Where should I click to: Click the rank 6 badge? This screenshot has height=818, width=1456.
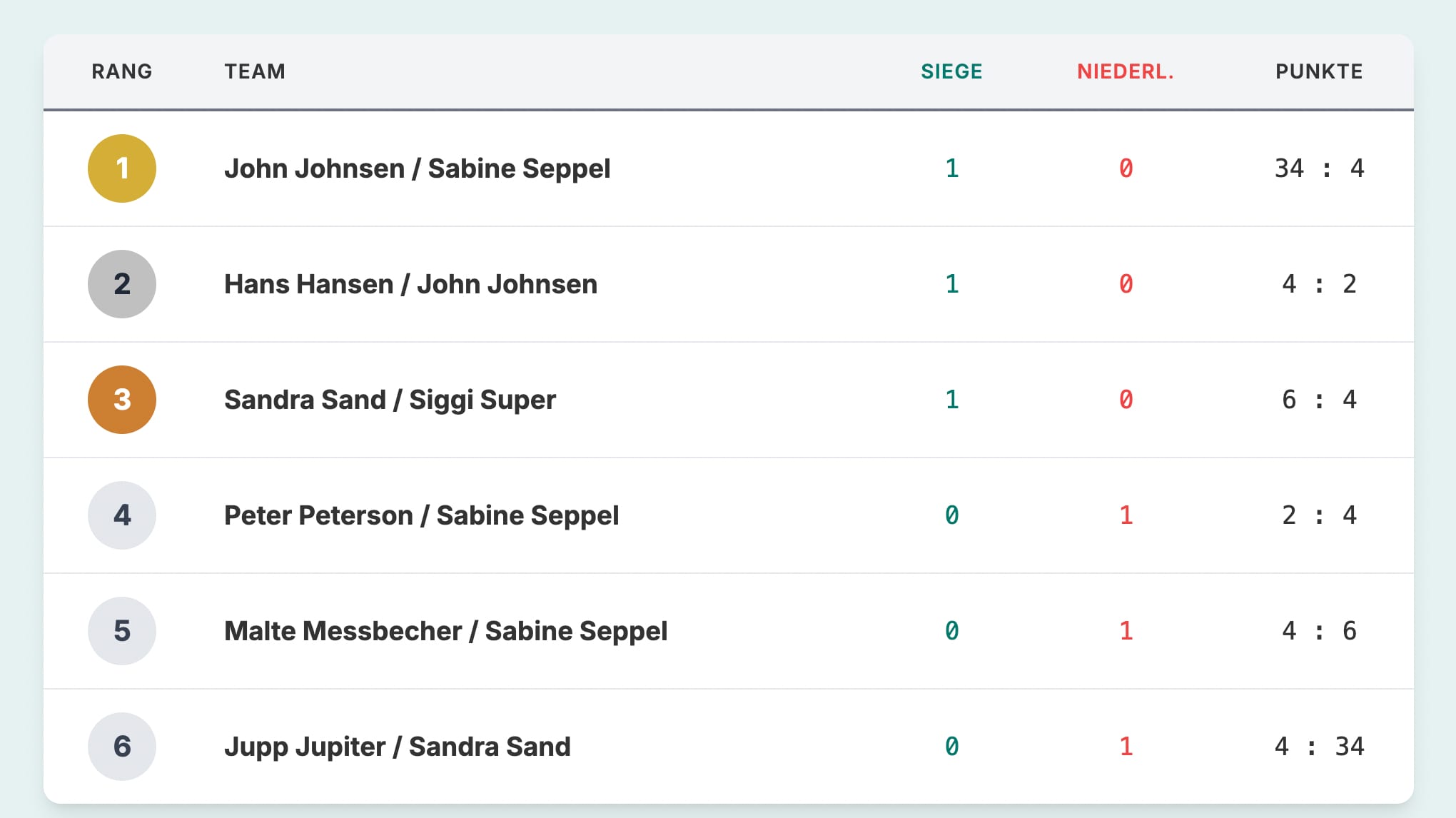tap(122, 747)
